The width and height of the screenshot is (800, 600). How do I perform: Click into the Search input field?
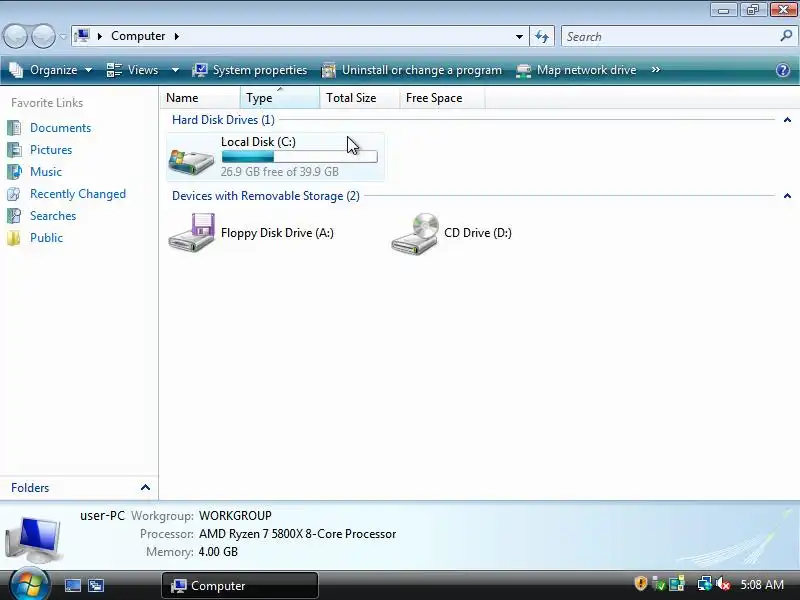coord(670,37)
